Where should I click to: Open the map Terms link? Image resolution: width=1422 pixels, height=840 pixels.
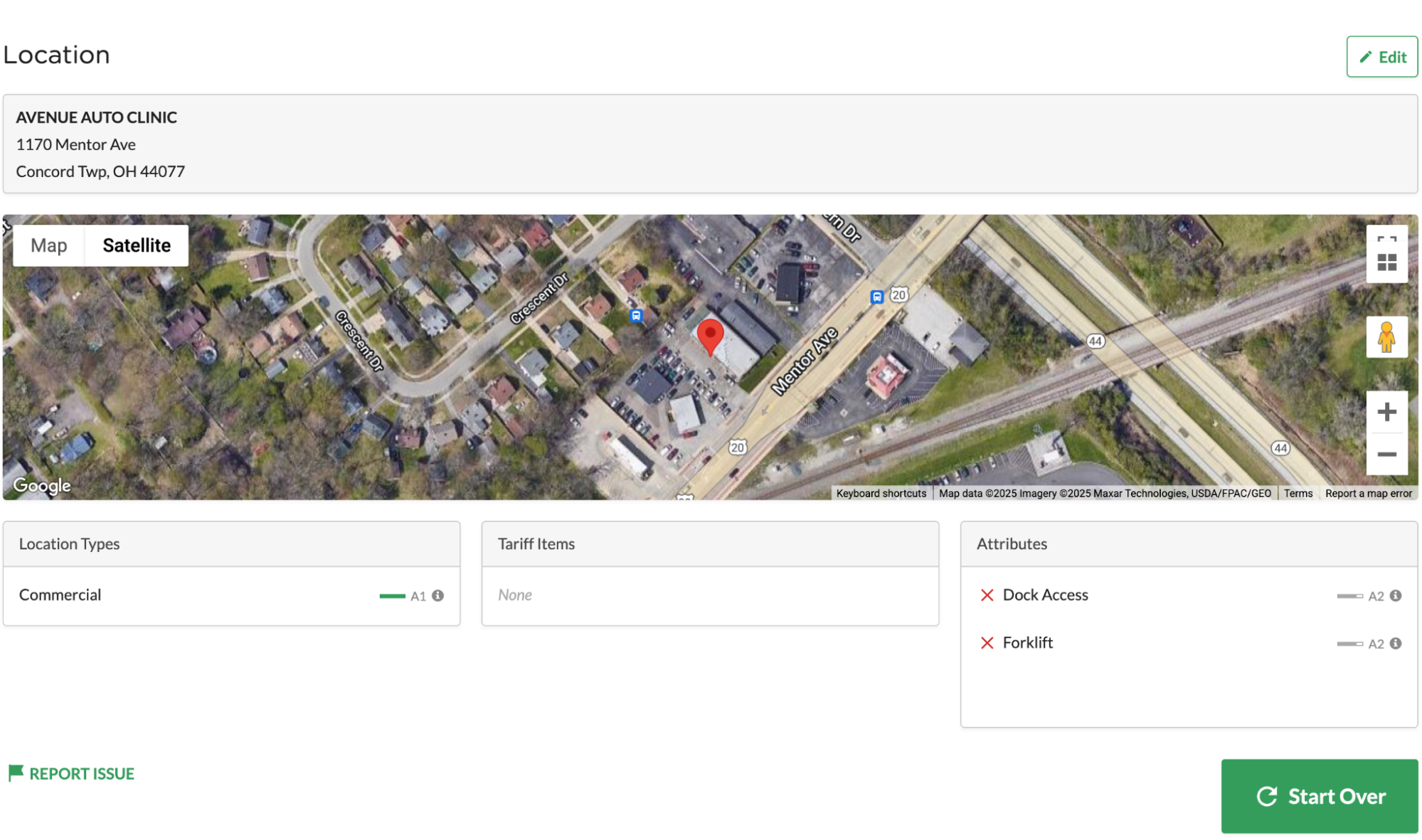point(1298,494)
